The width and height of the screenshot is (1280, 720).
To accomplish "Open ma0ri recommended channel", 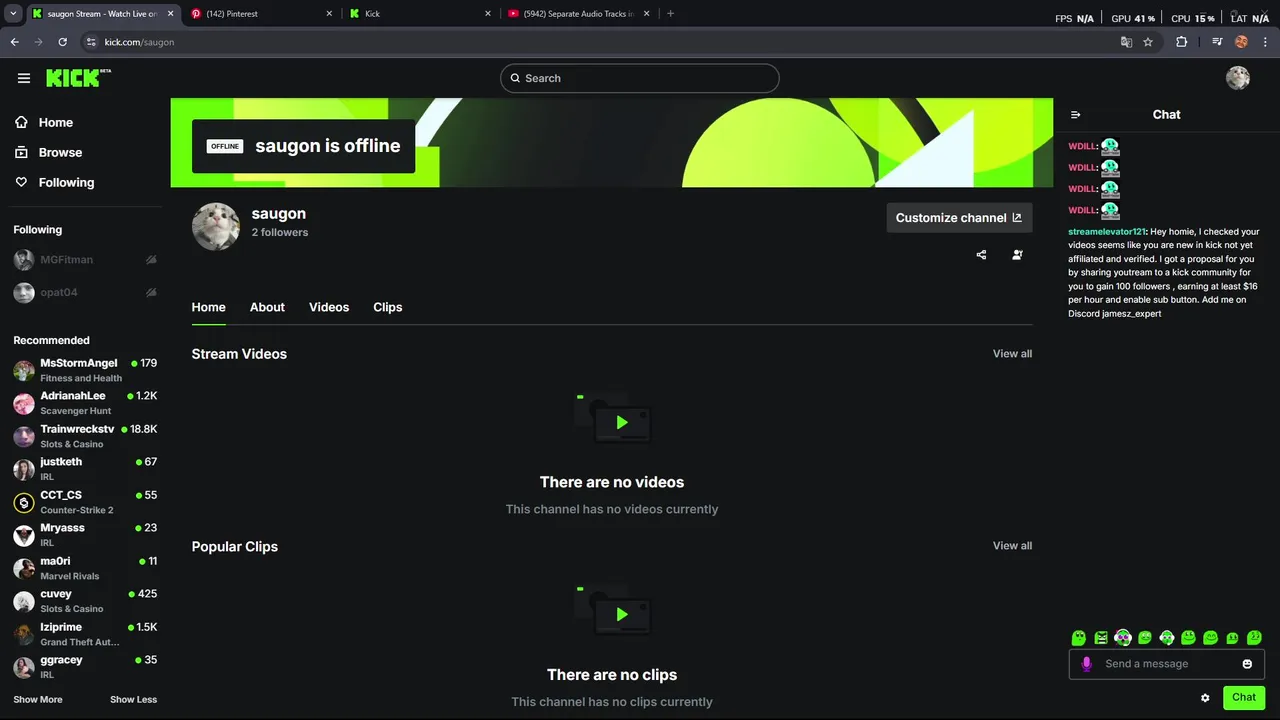I will coord(85,568).
